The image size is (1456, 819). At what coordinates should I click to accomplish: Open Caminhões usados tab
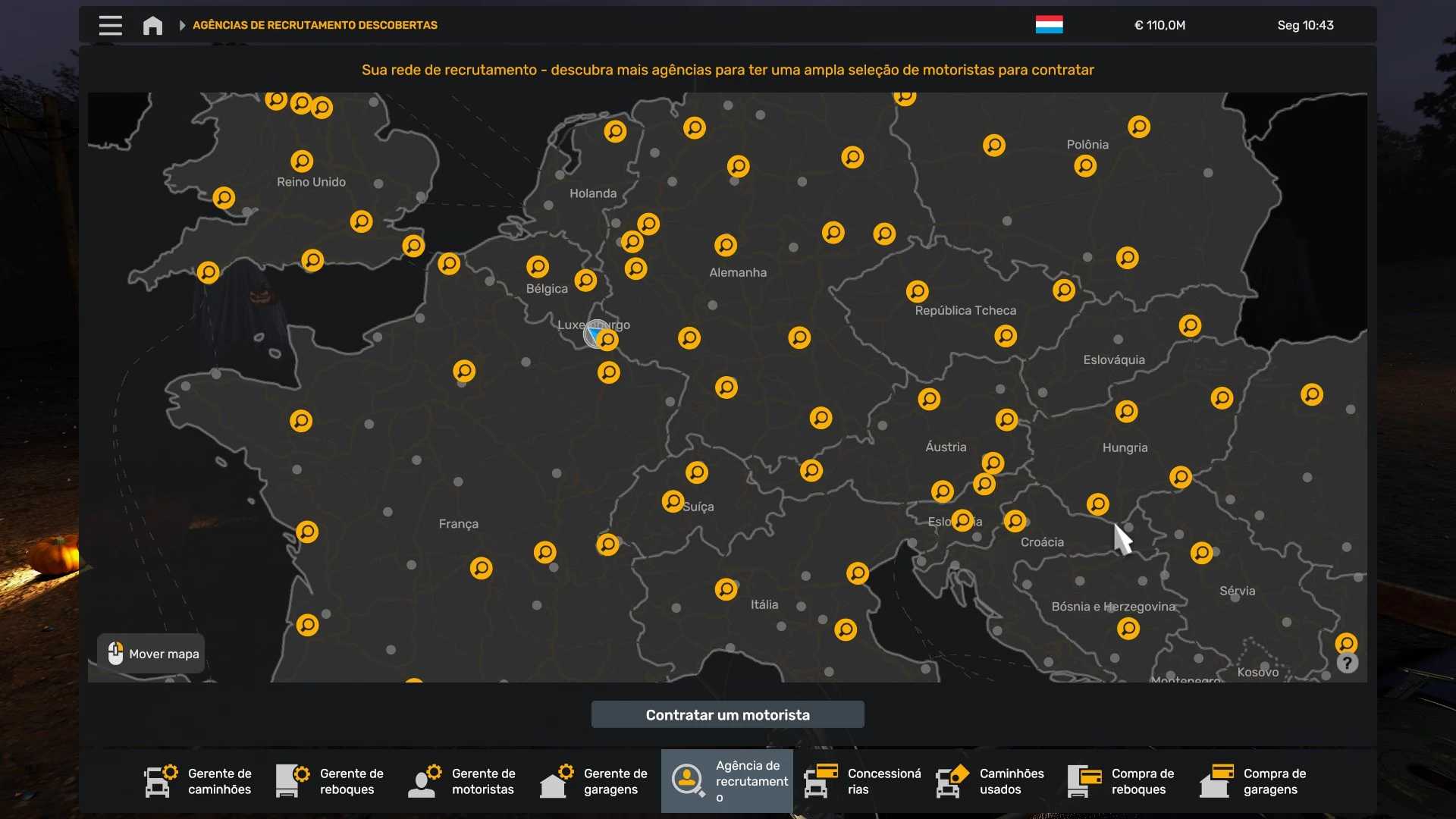(991, 781)
